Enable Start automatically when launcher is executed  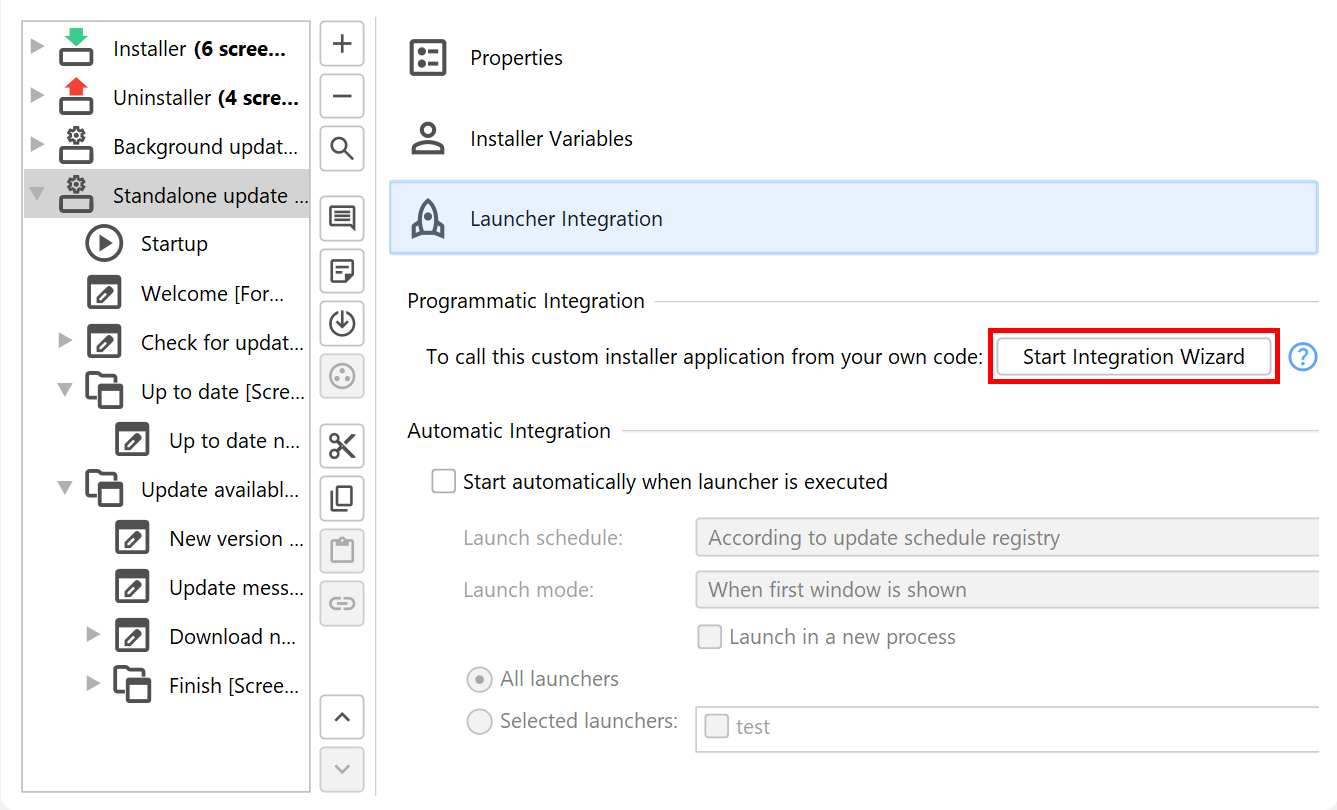443,482
